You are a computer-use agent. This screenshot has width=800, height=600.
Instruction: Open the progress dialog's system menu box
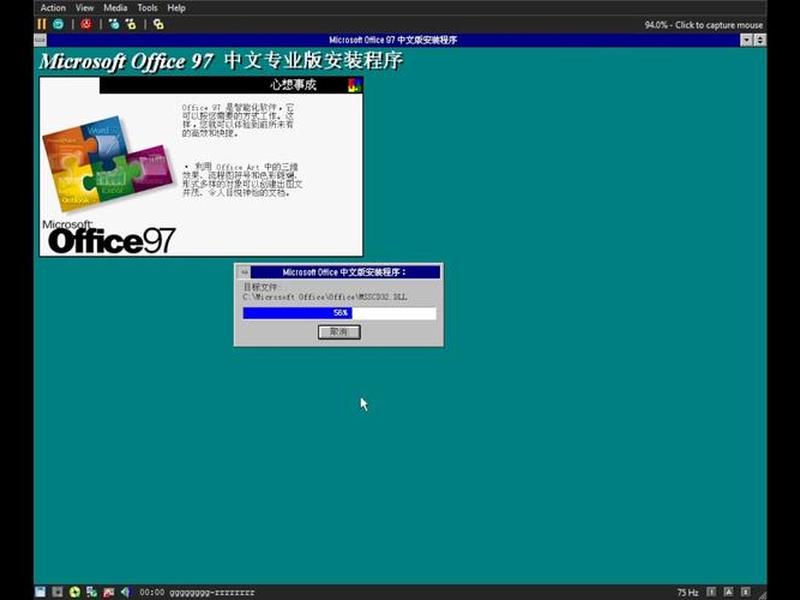(244, 272)
